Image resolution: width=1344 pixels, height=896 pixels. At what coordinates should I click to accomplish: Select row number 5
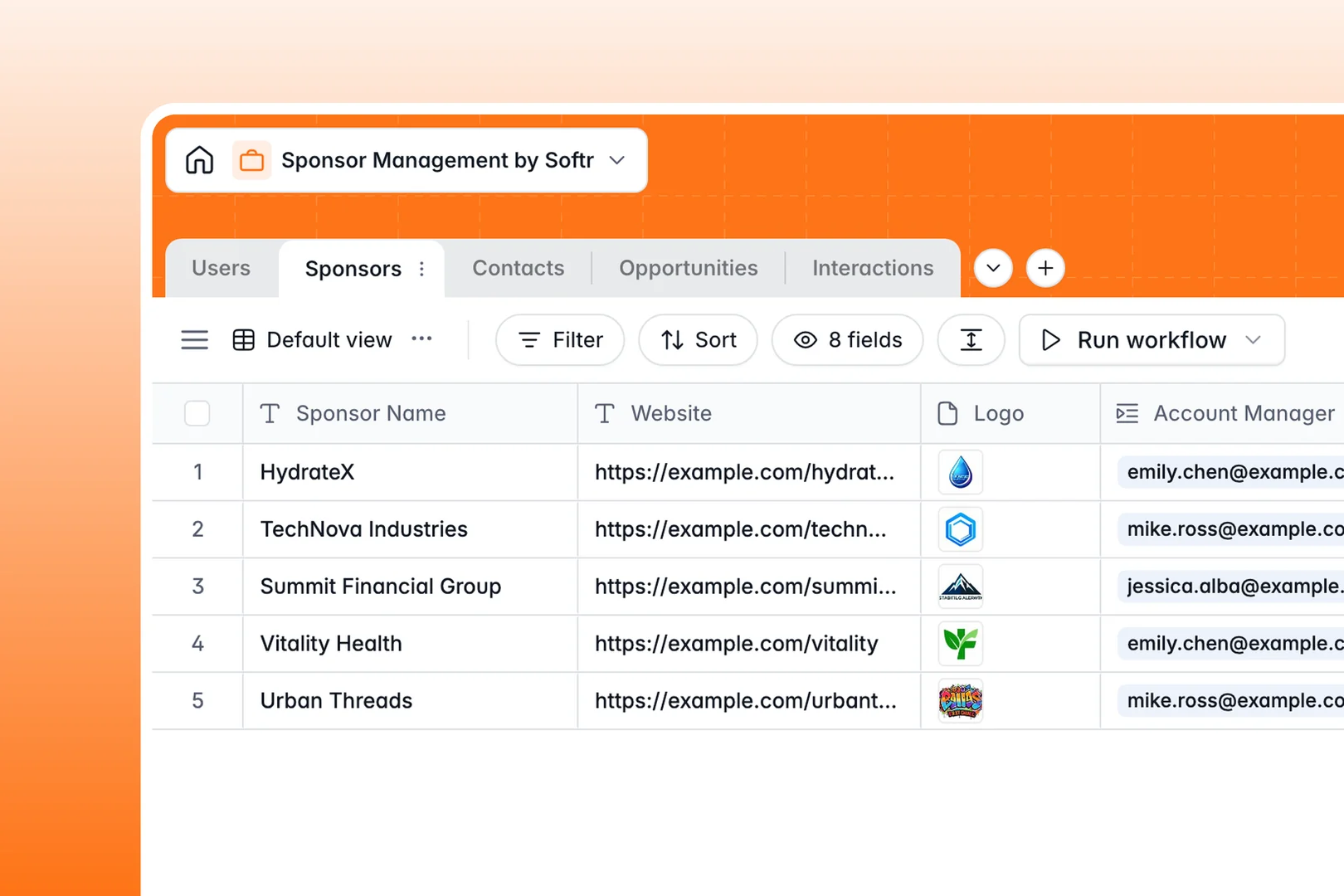click(197, 701)
